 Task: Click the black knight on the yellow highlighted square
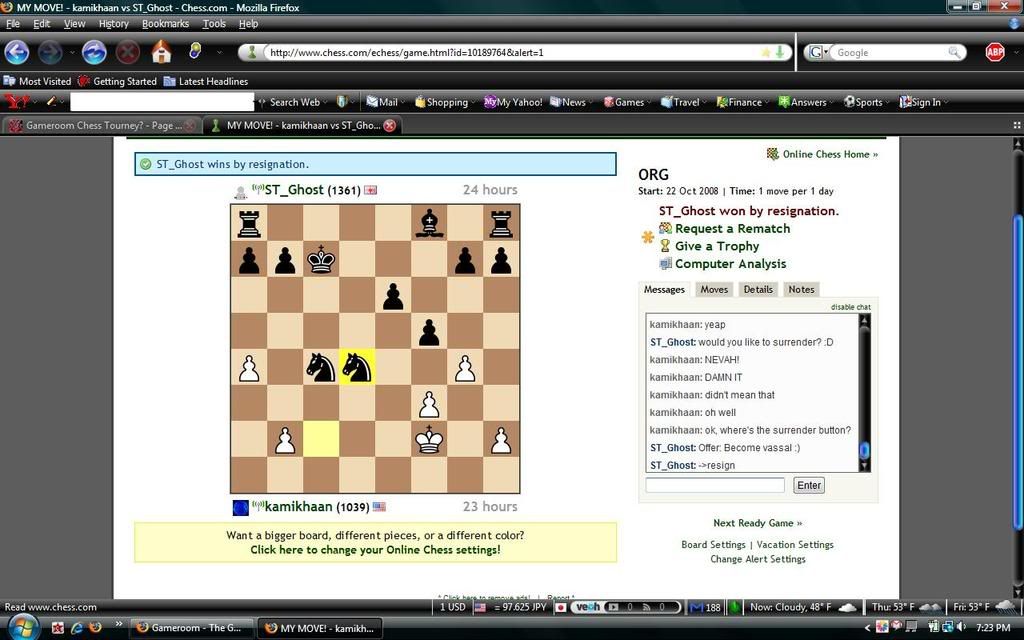point(357,366)
